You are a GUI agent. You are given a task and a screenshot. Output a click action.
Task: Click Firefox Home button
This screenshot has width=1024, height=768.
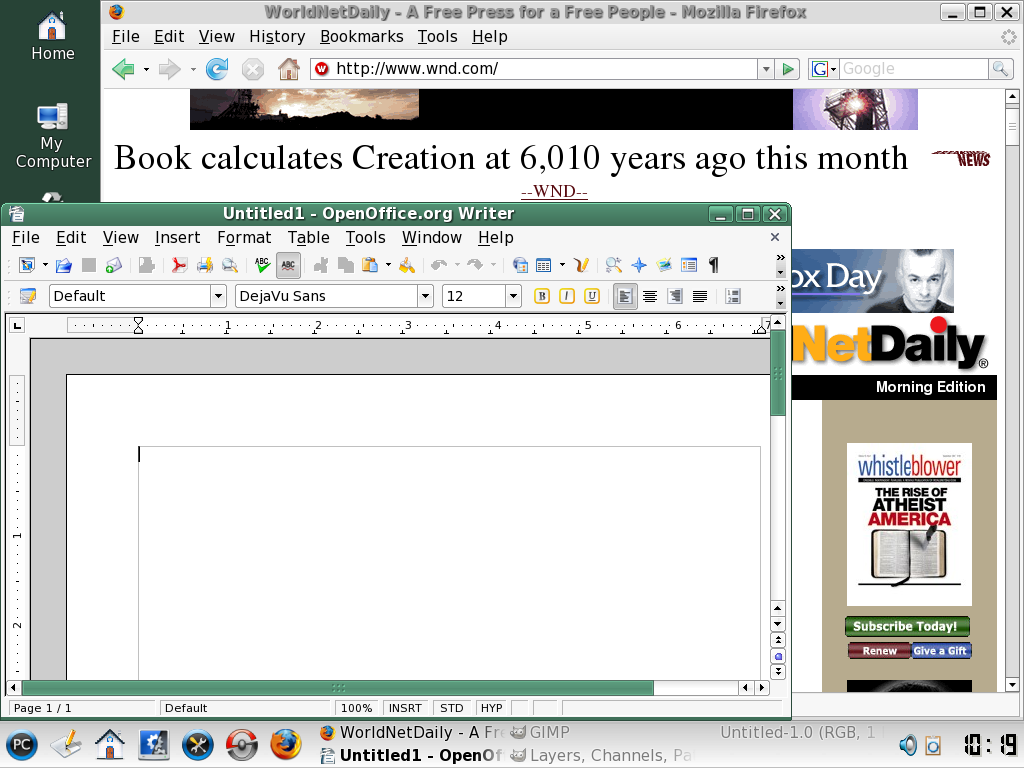[288, 69]
